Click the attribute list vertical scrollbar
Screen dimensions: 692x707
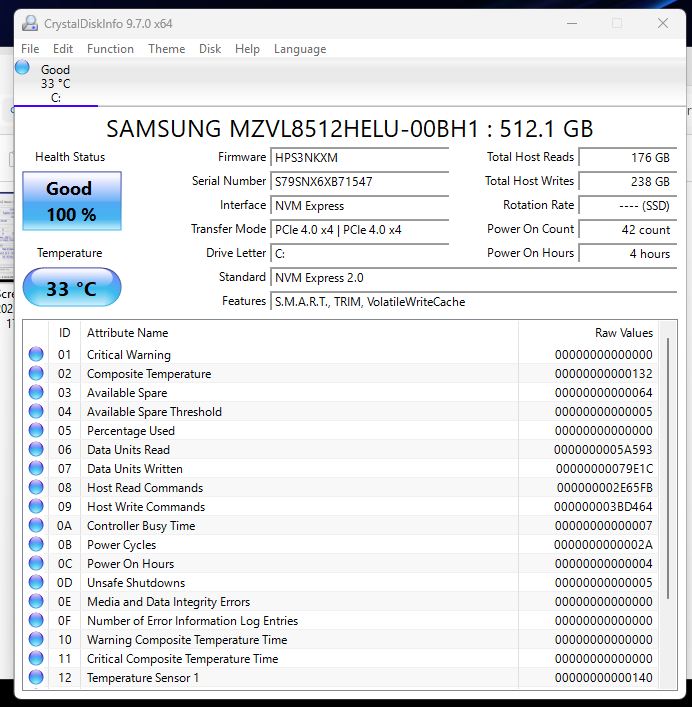(x=668, y=469)
